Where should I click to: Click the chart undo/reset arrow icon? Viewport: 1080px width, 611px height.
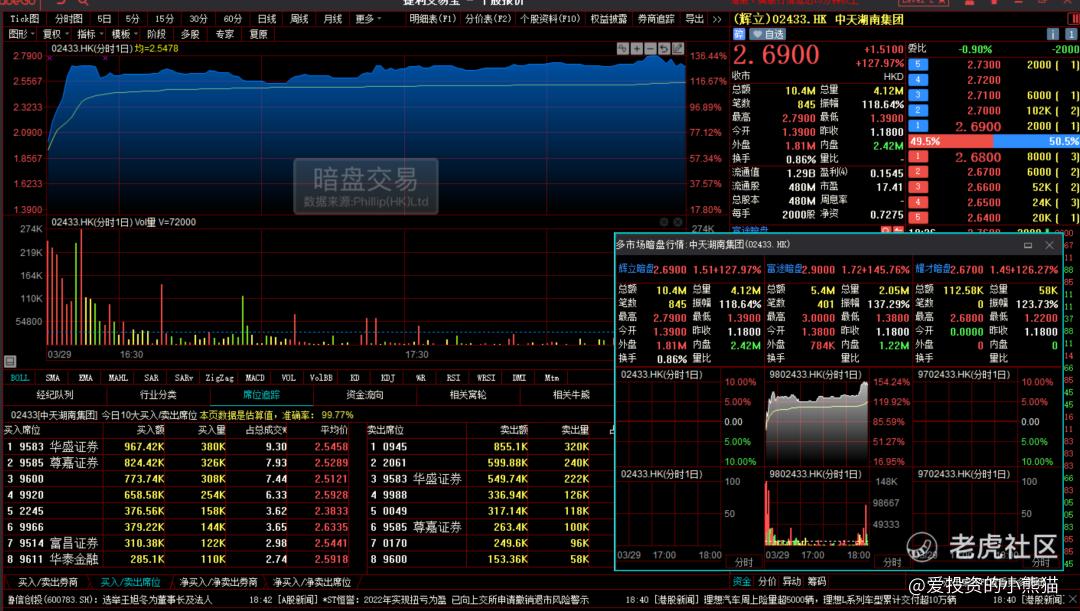click(664, 48)
